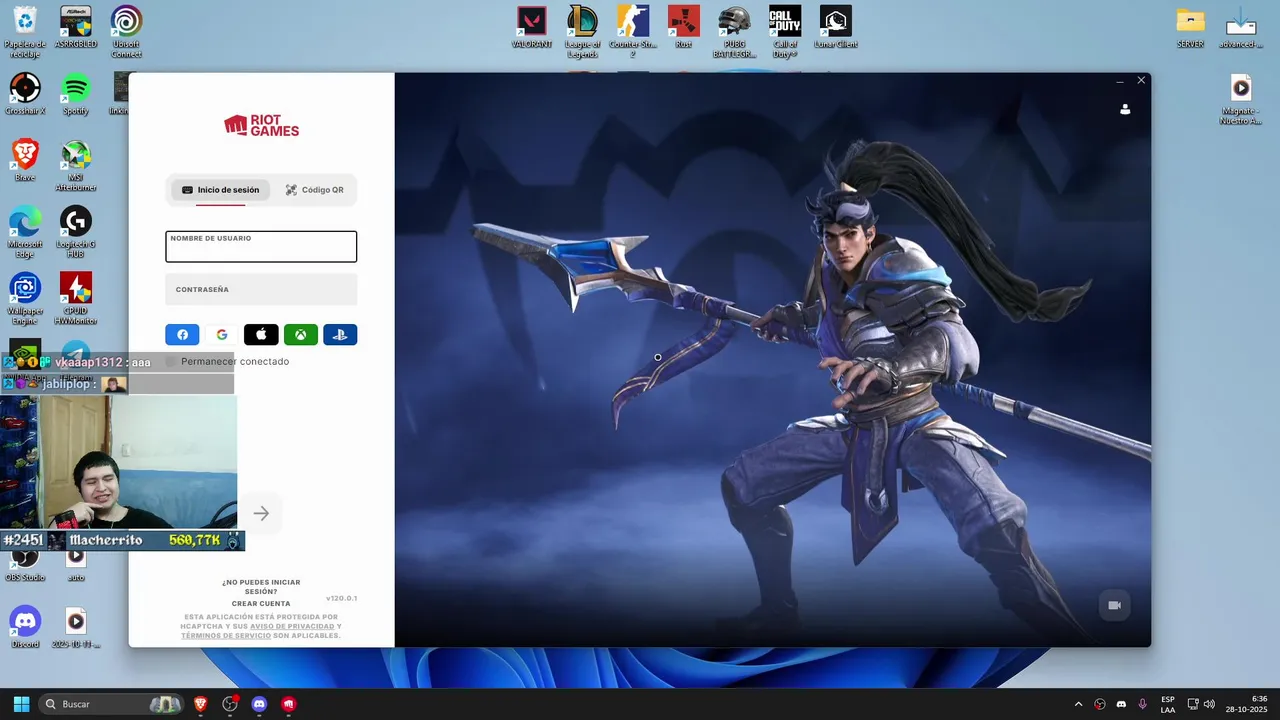Open Discord from the taskbar
The width and height of the screenshot is (1280, 720).
point(259,704)
